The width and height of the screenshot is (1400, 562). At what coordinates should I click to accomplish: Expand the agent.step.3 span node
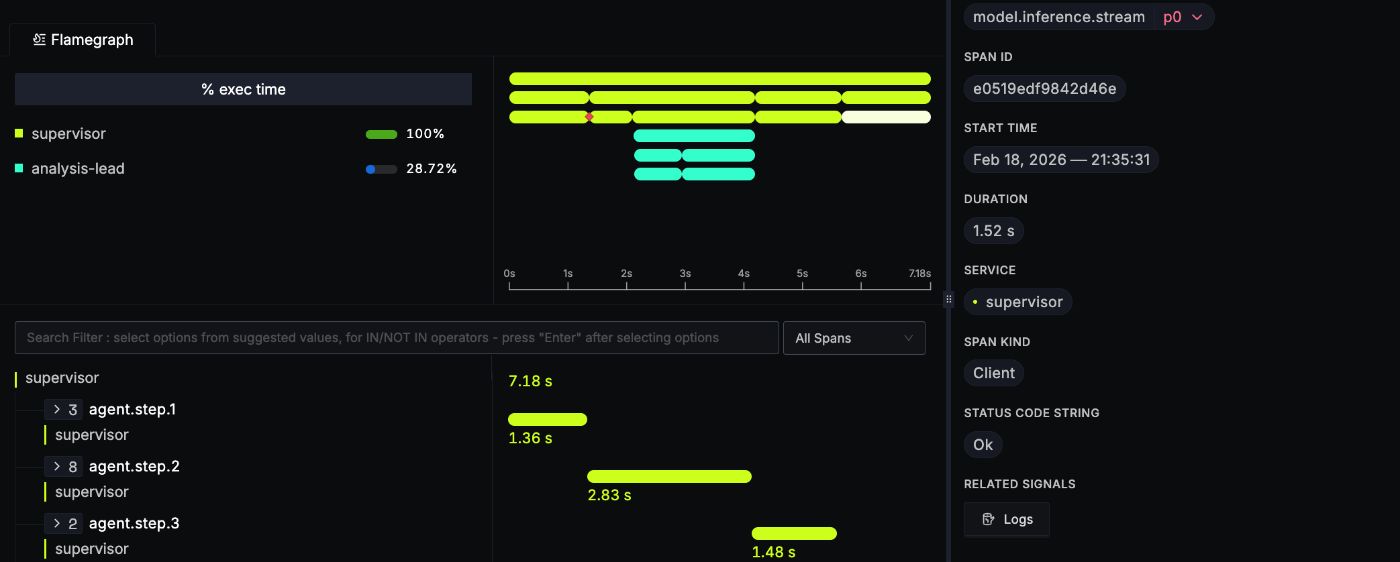pos(57,523)
